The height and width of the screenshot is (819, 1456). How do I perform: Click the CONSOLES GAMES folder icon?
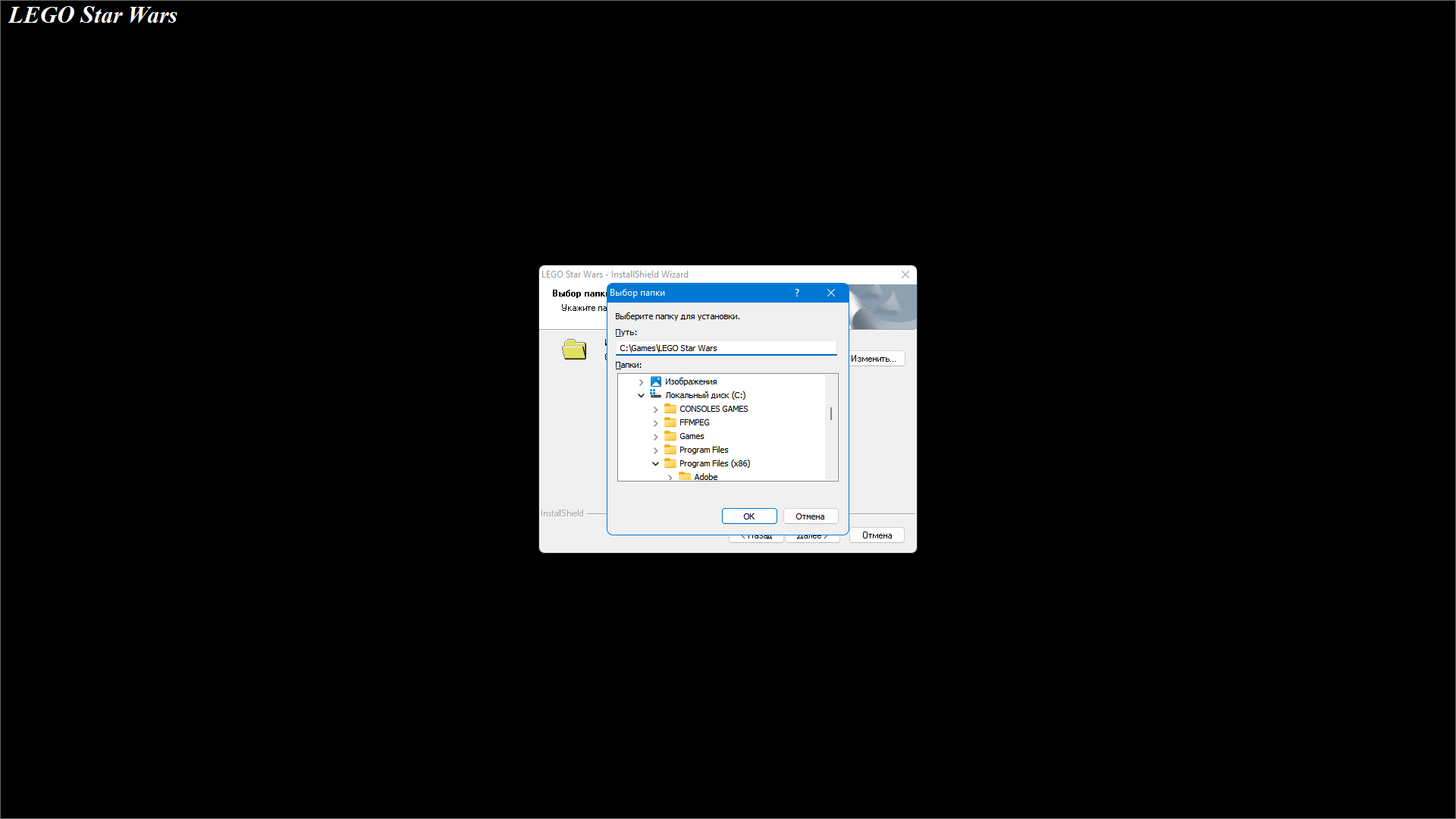point(670,409)
